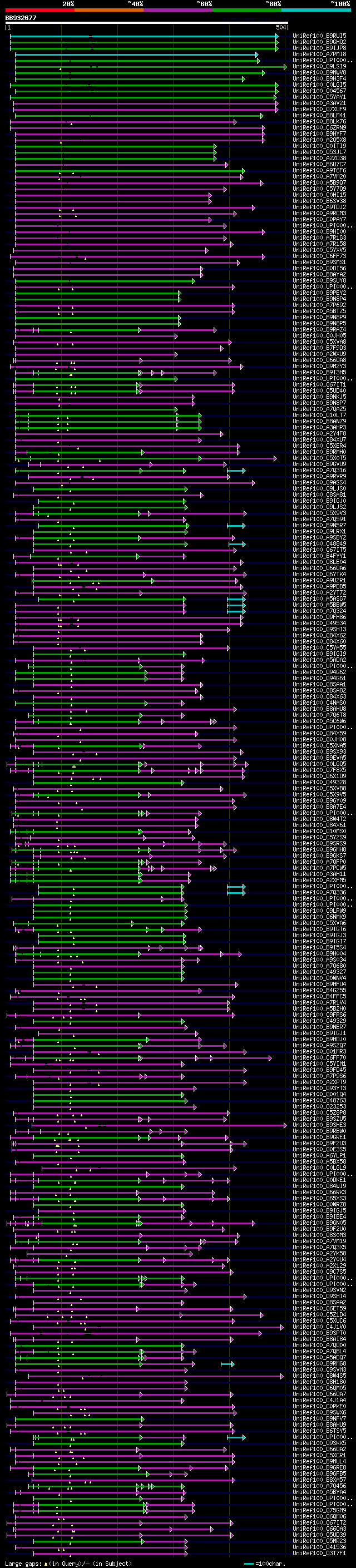
Task: Select hit label UniRef100_B8LK76
Action: pos(319,121)
